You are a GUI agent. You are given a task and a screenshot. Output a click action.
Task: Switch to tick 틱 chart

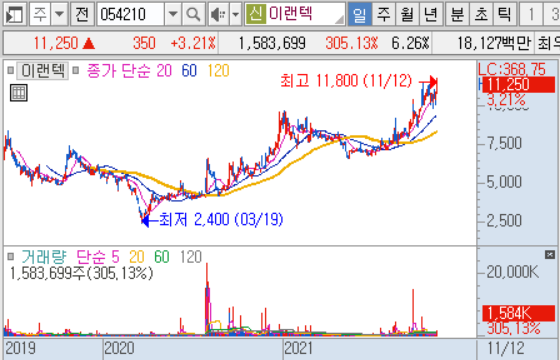(504, 14)
